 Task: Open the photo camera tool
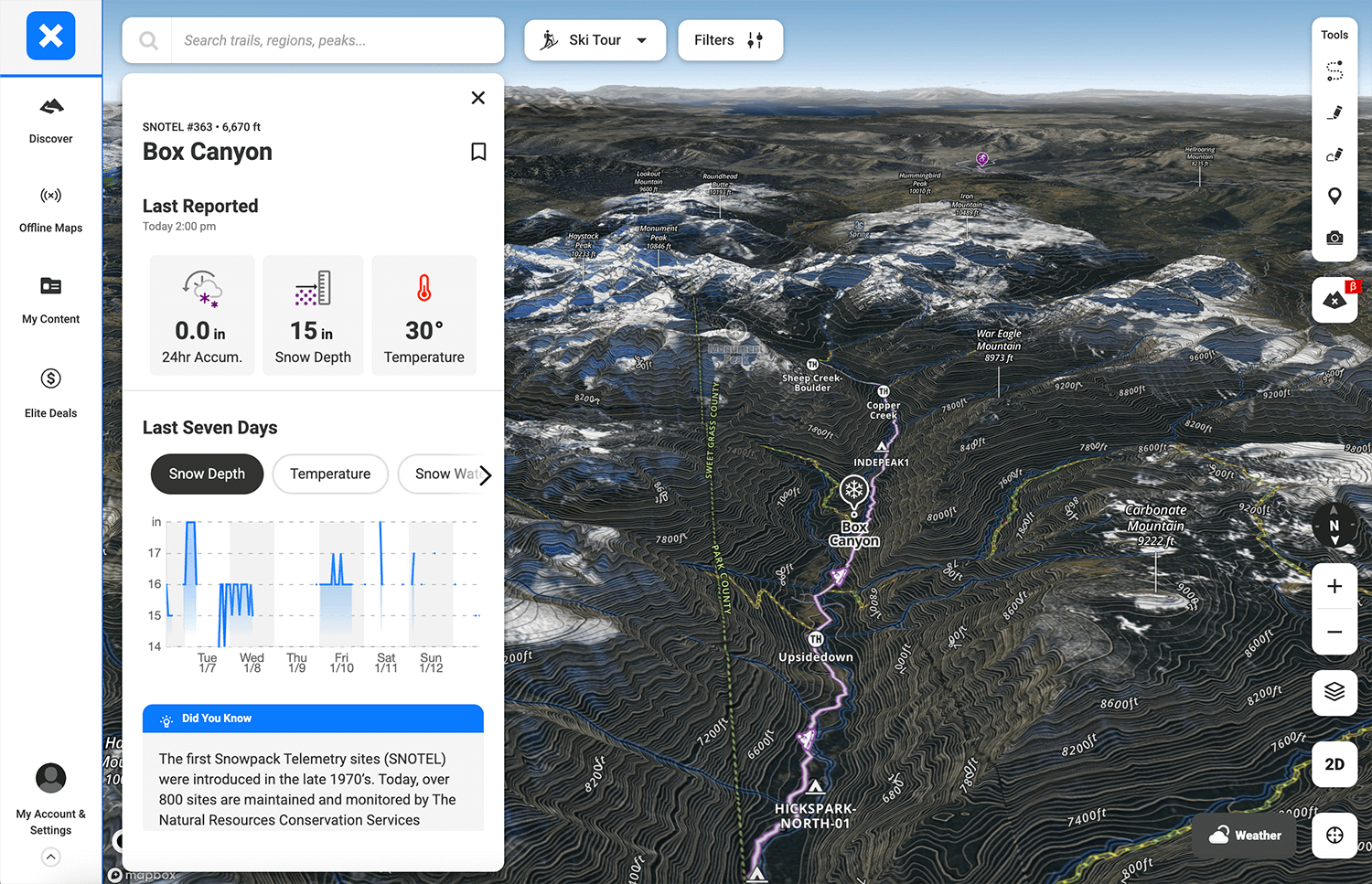[x=1334, y=238]
